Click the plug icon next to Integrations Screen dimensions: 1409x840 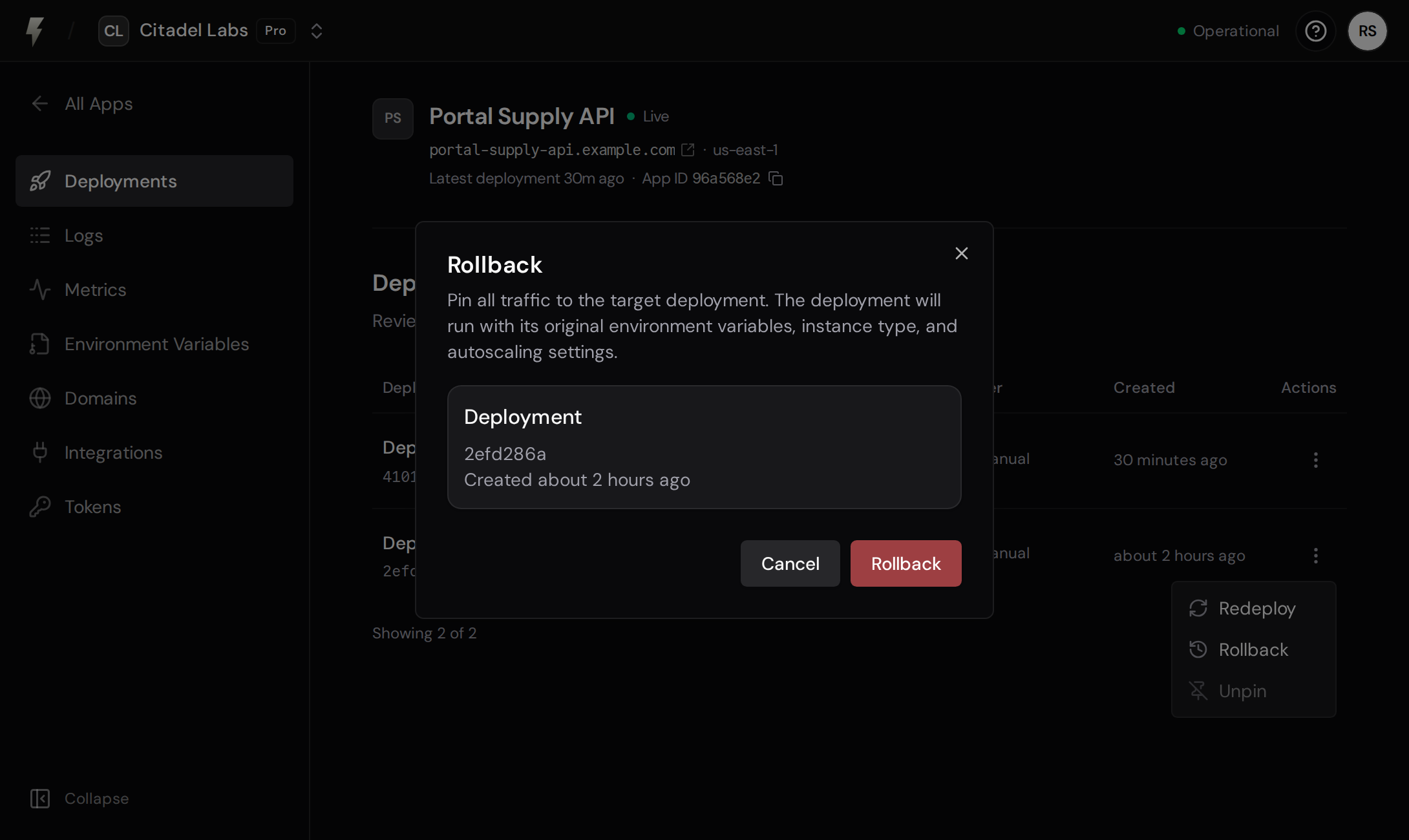click(40, 452)
